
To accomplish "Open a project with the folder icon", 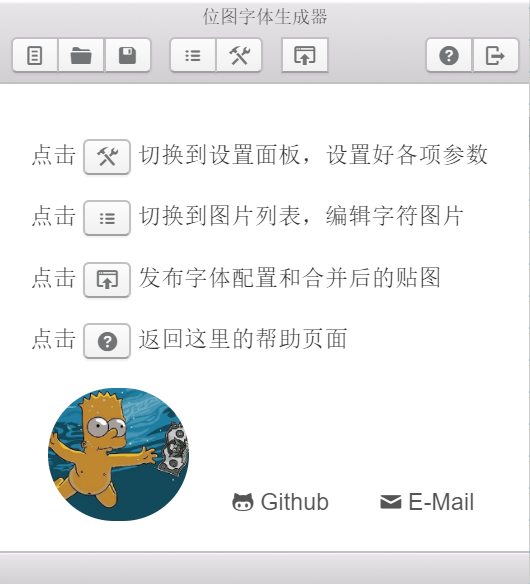I will (81, 55).
